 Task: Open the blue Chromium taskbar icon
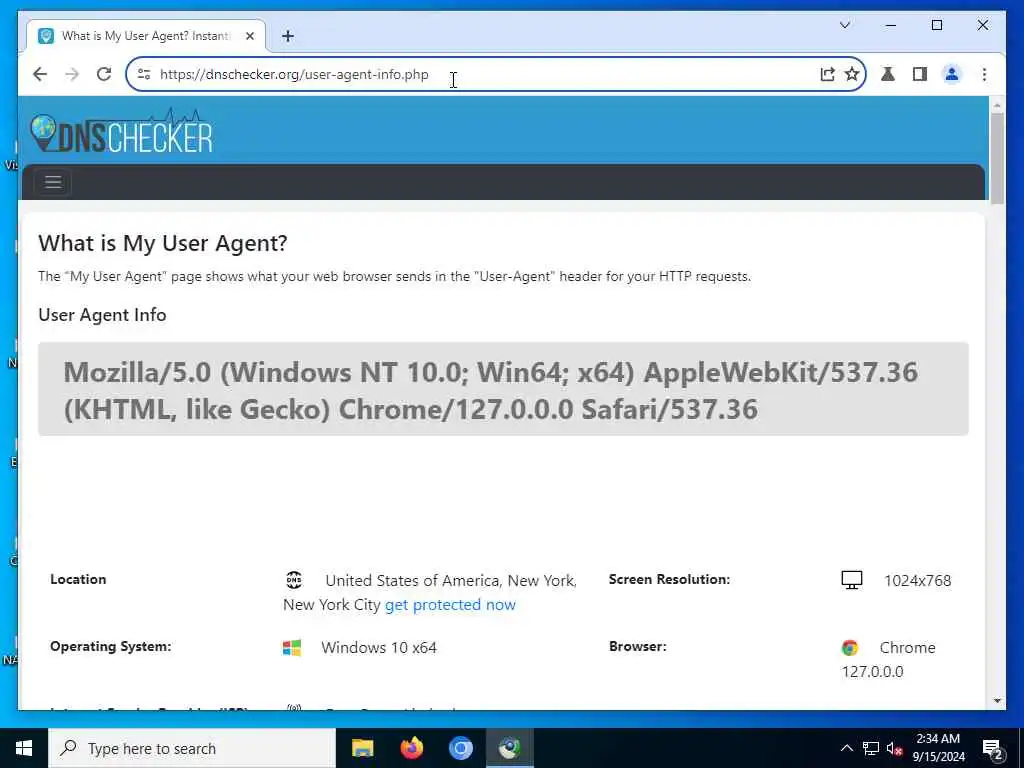[460, 748]
